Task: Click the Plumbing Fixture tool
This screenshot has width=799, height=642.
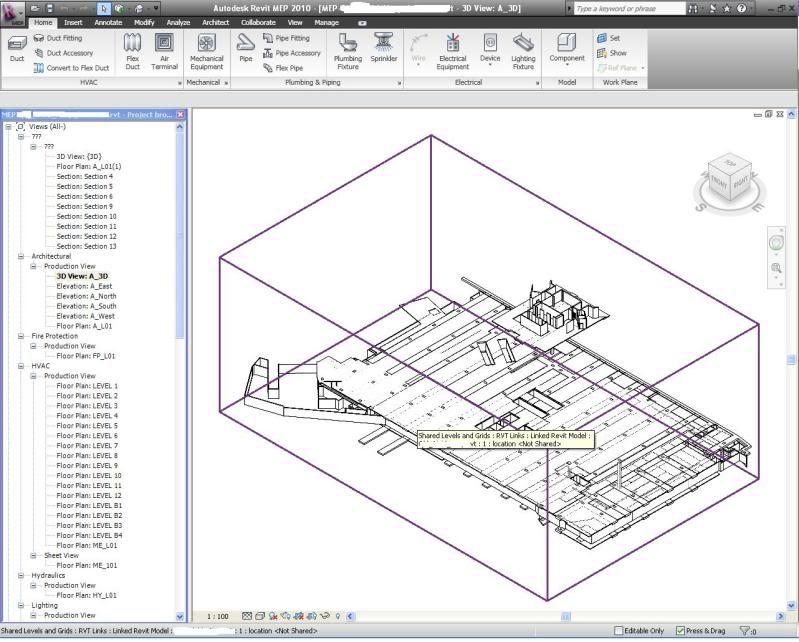Action: coord(348,51)
